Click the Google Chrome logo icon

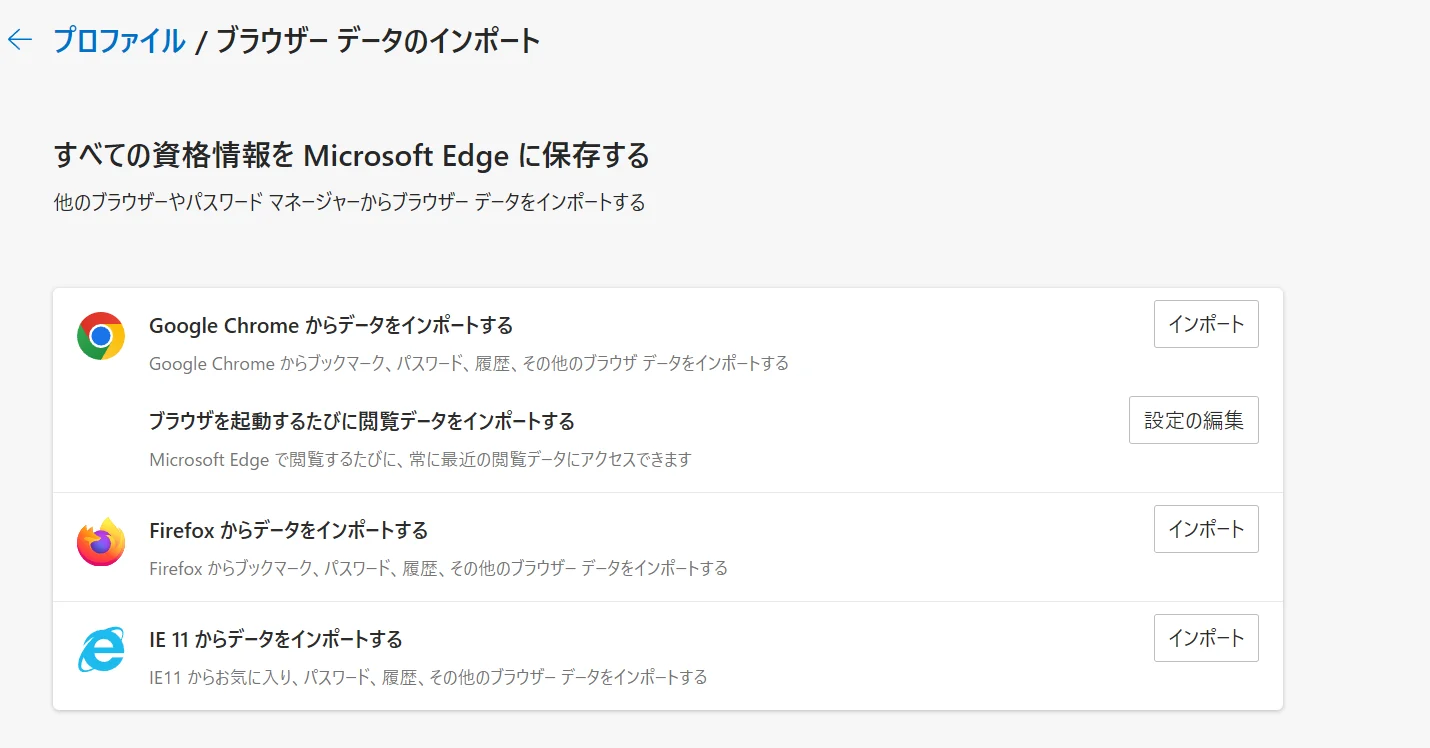(x=99, y=335)
